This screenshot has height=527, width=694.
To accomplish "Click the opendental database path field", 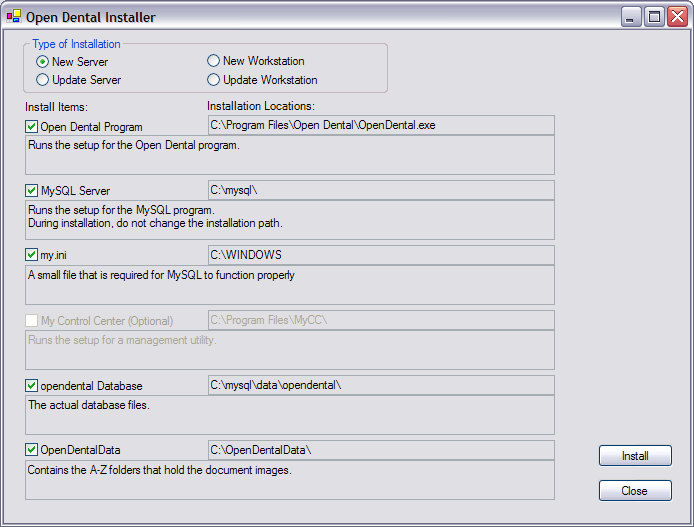I will 381,385.
